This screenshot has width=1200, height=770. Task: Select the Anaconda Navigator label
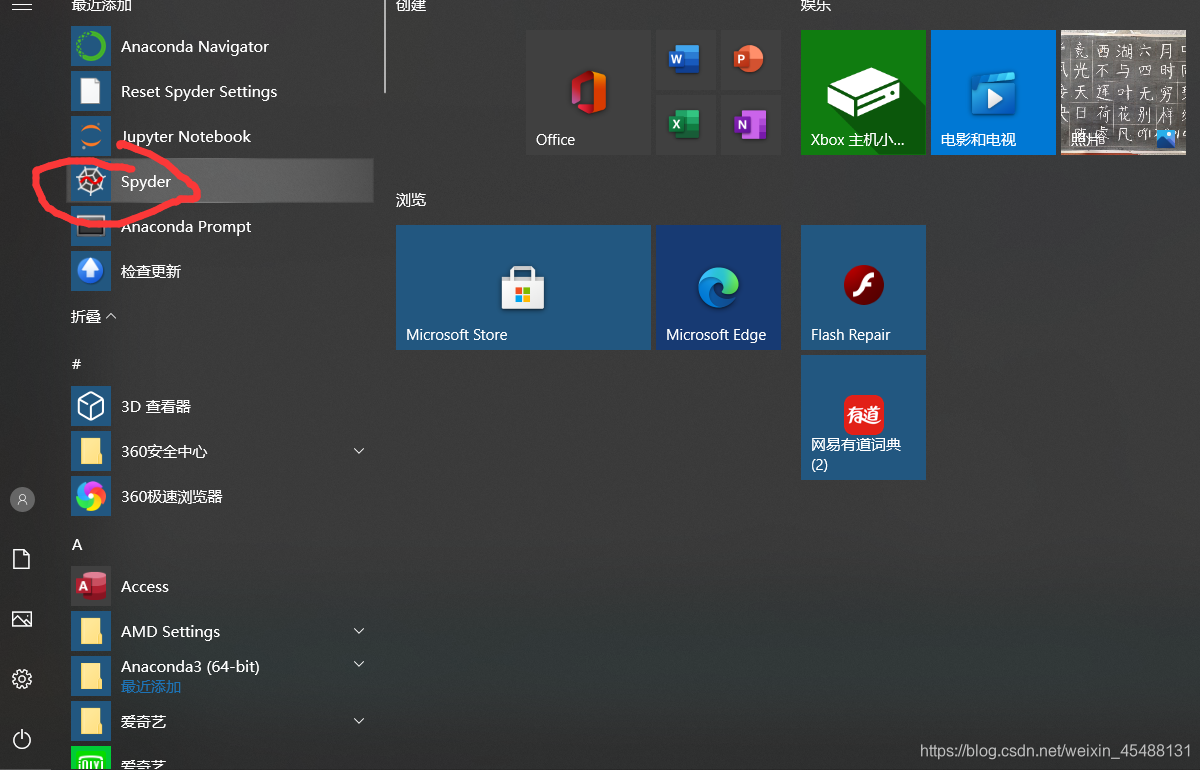195,46
